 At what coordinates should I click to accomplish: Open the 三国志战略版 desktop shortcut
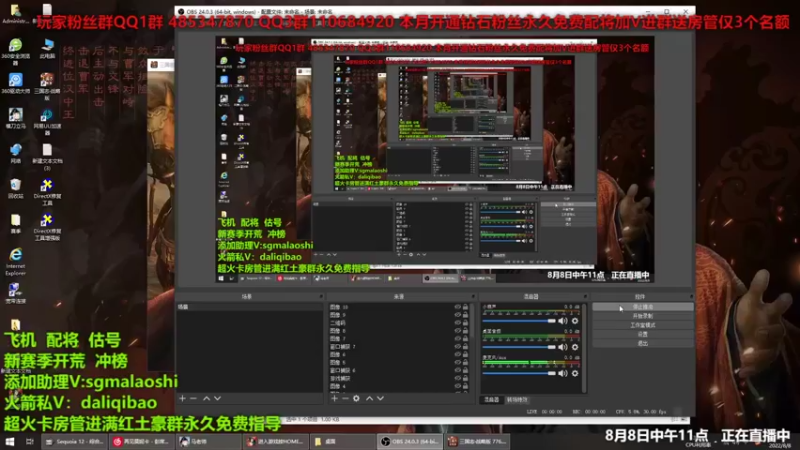pos(47,86)
